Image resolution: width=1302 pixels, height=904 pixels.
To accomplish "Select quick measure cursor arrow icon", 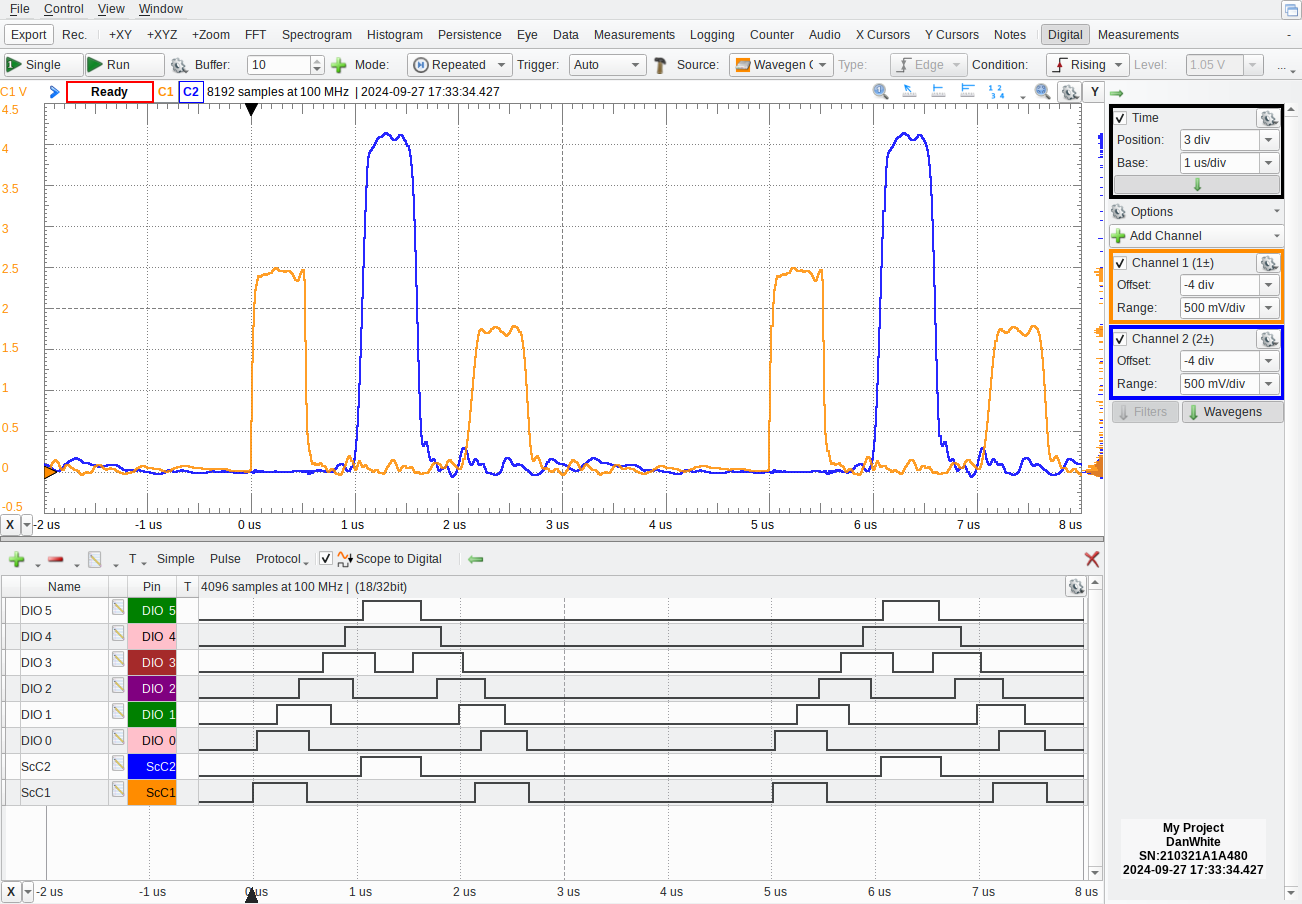I will coord(910,91).
